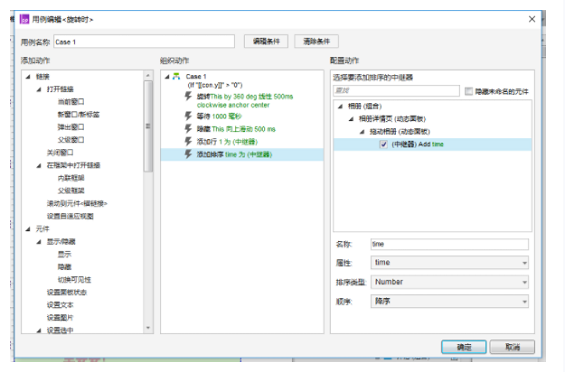
Task: Collapse the 在框架中打开链接 node
Action: click(x=39, y=165)
